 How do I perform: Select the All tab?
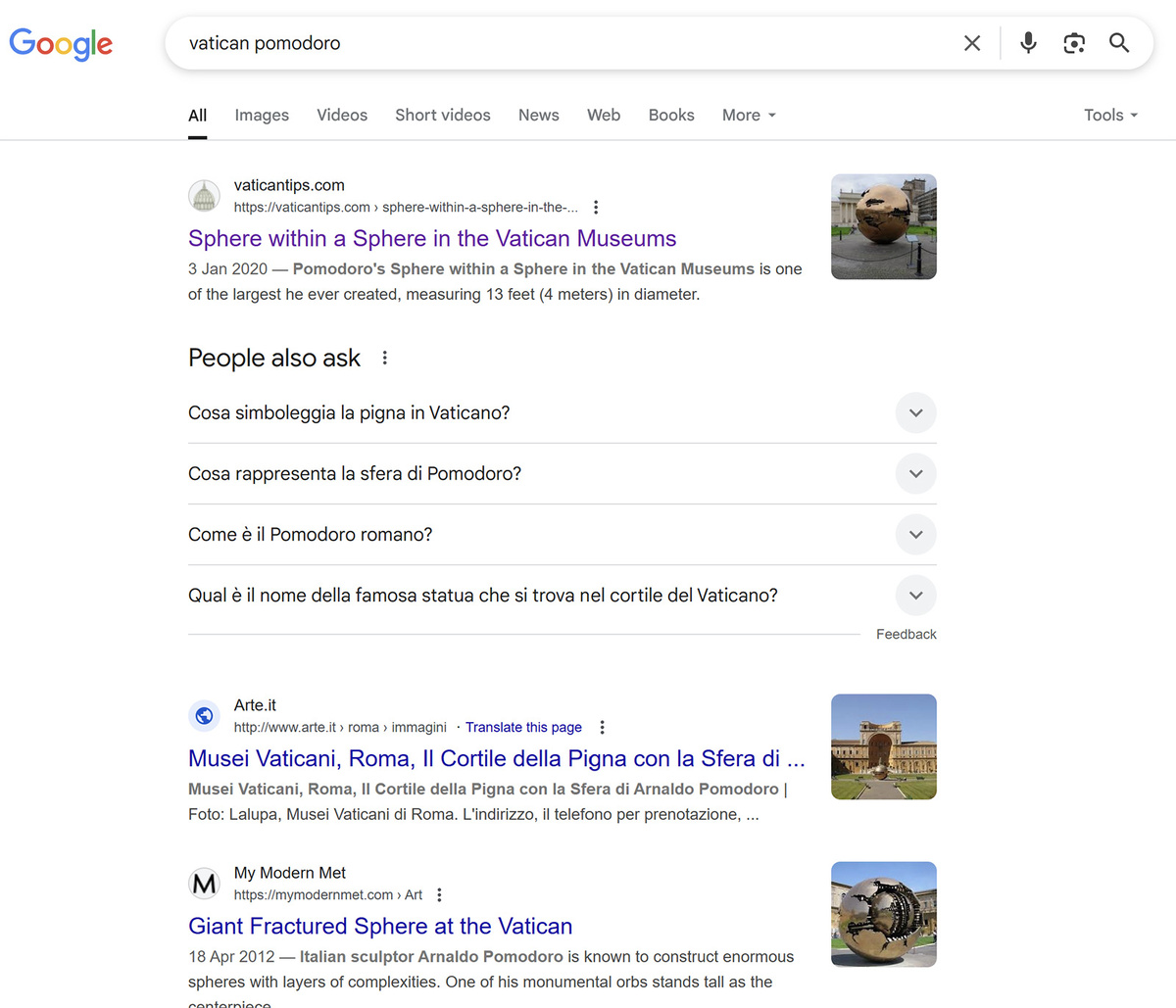[197, 116]
